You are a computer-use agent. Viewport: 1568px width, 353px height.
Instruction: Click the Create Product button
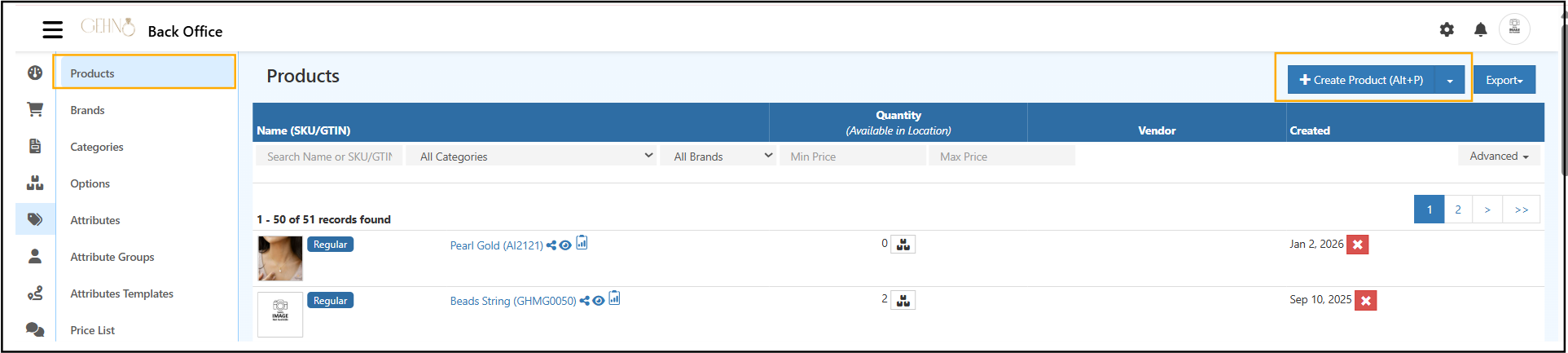click(1361, 80)
